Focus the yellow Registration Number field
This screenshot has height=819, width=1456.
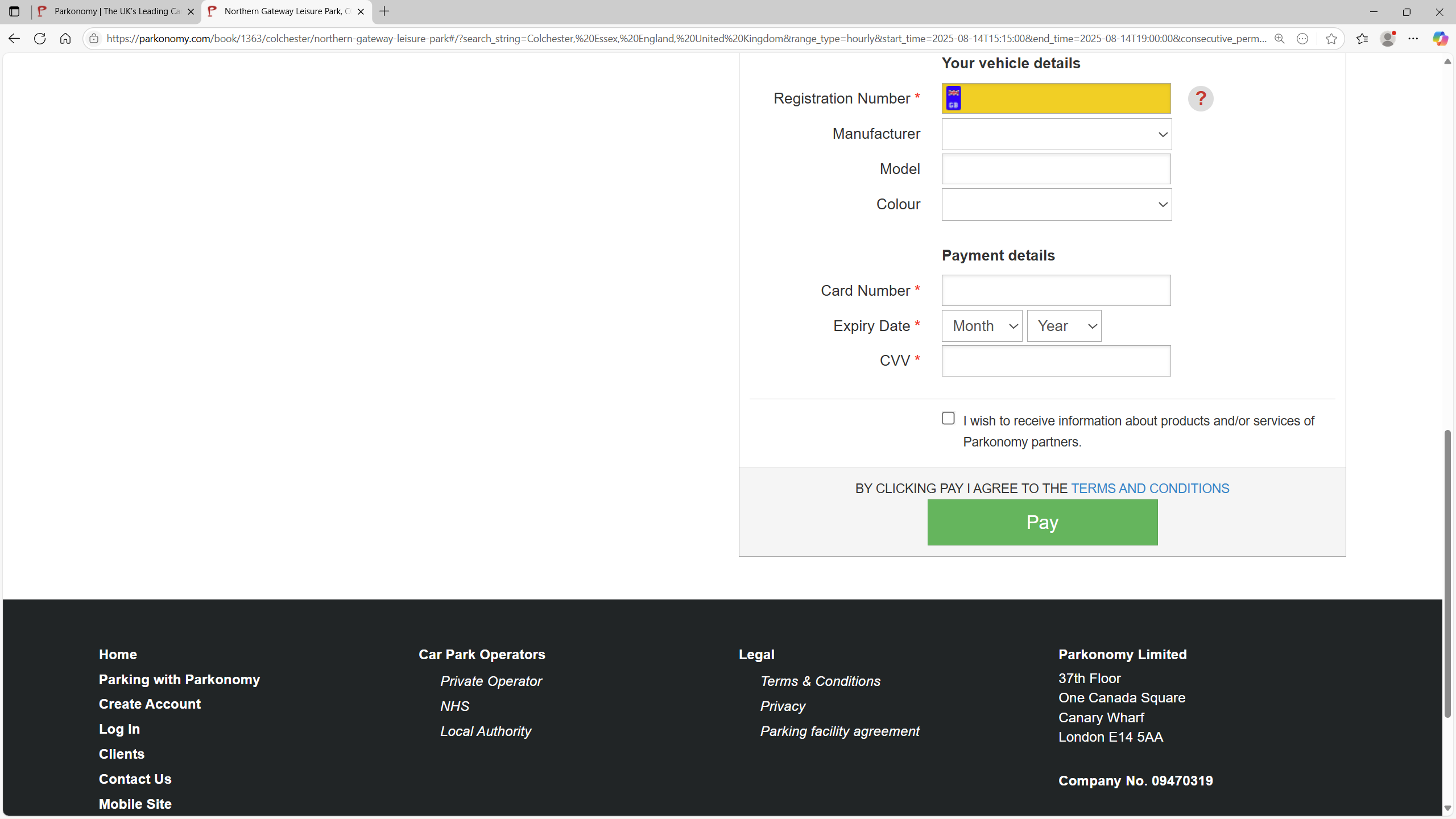1056,98
